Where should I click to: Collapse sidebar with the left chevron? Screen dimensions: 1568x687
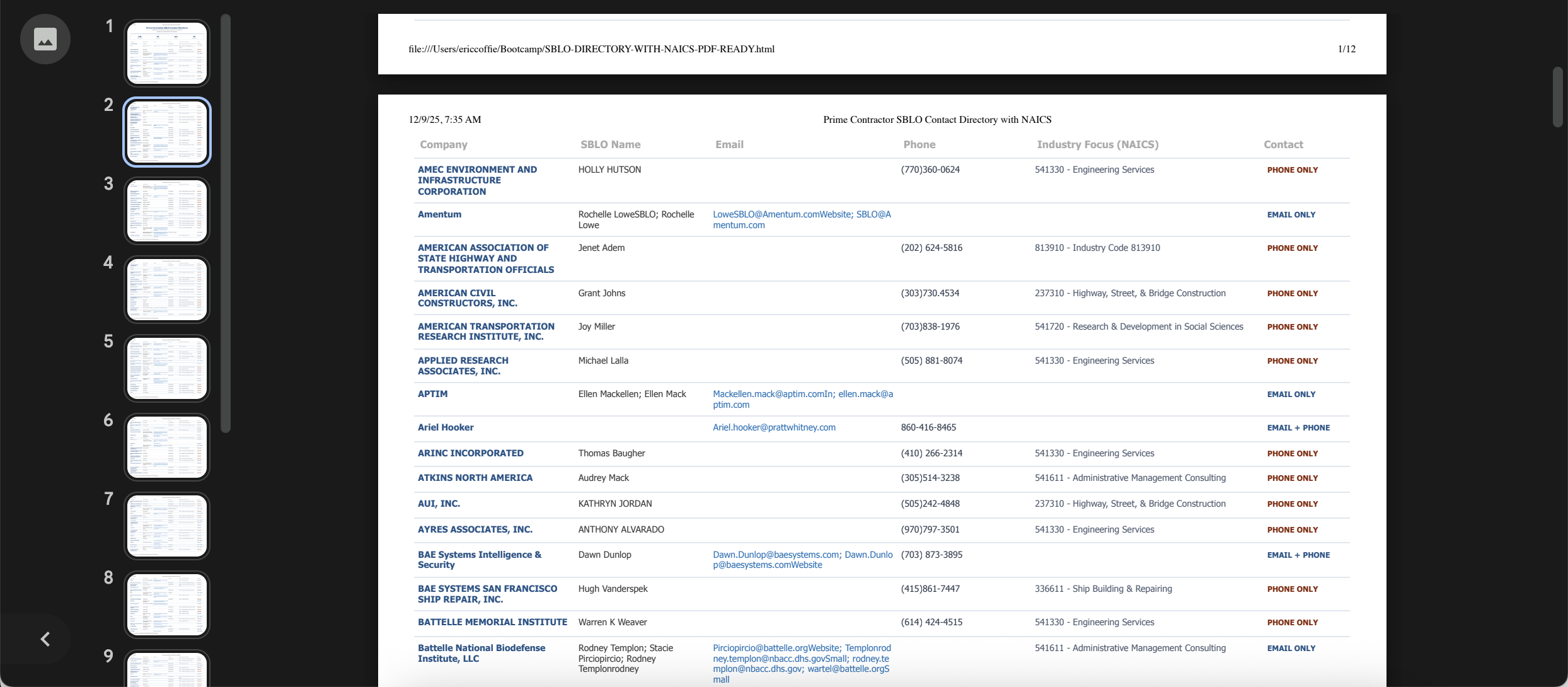[x=45, y=639]
